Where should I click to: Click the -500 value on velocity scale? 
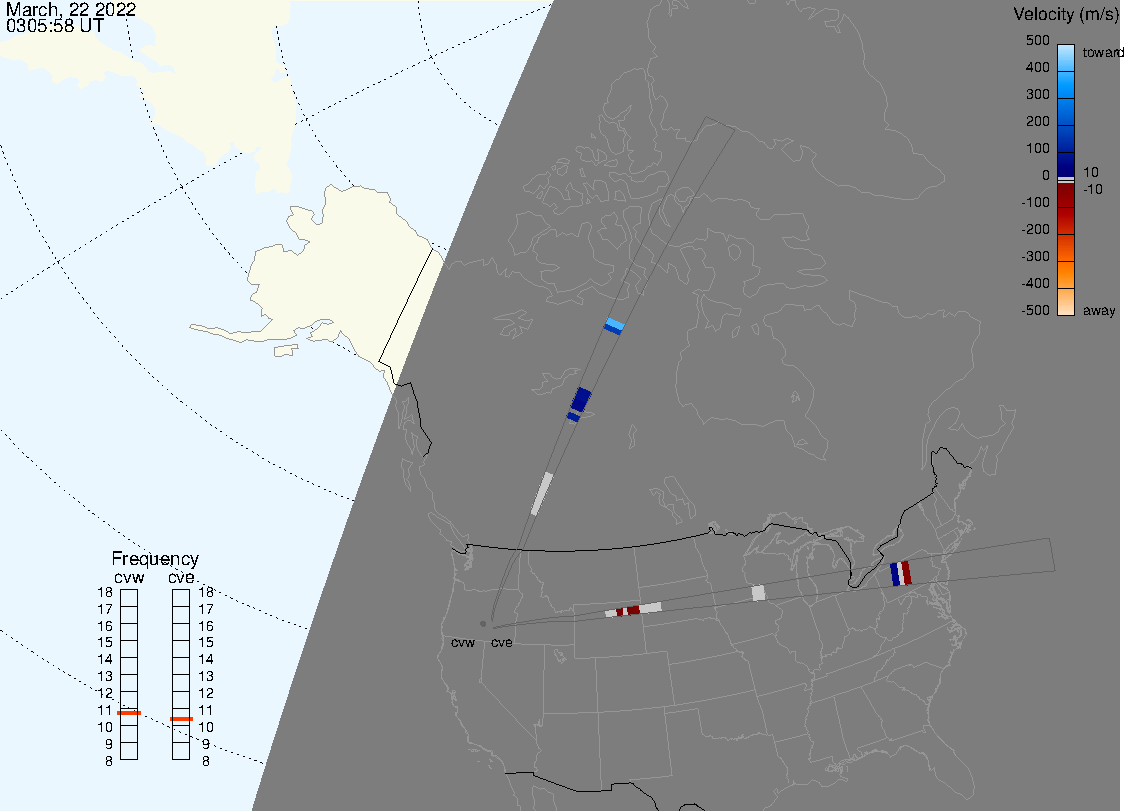[x=1035, y=310]
